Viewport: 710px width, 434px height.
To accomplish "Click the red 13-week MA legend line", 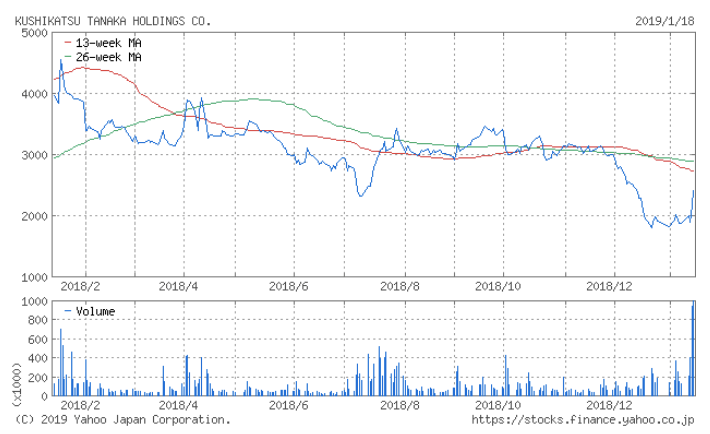I will (x=66, y=44).
